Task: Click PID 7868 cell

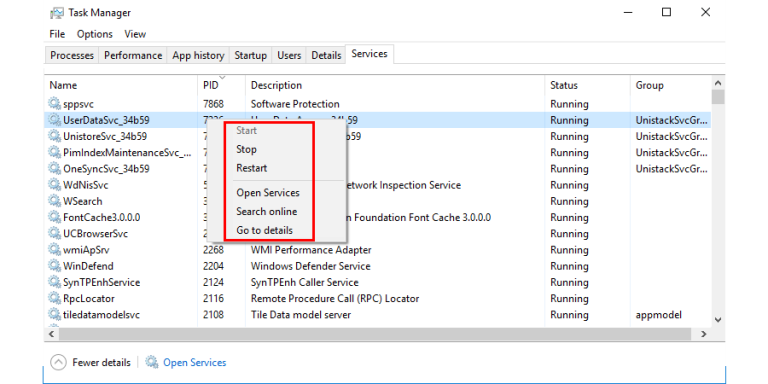Action: tap(213, 104)
